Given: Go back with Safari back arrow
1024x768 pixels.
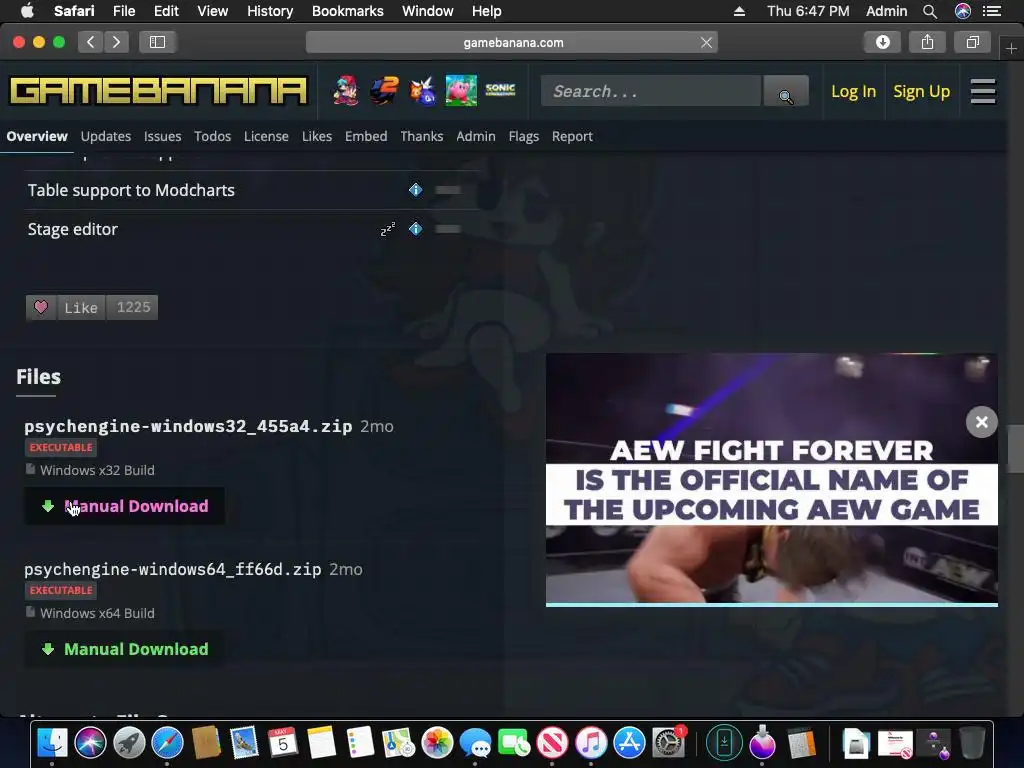Looking at the screenshot, I should click(91, 42).
